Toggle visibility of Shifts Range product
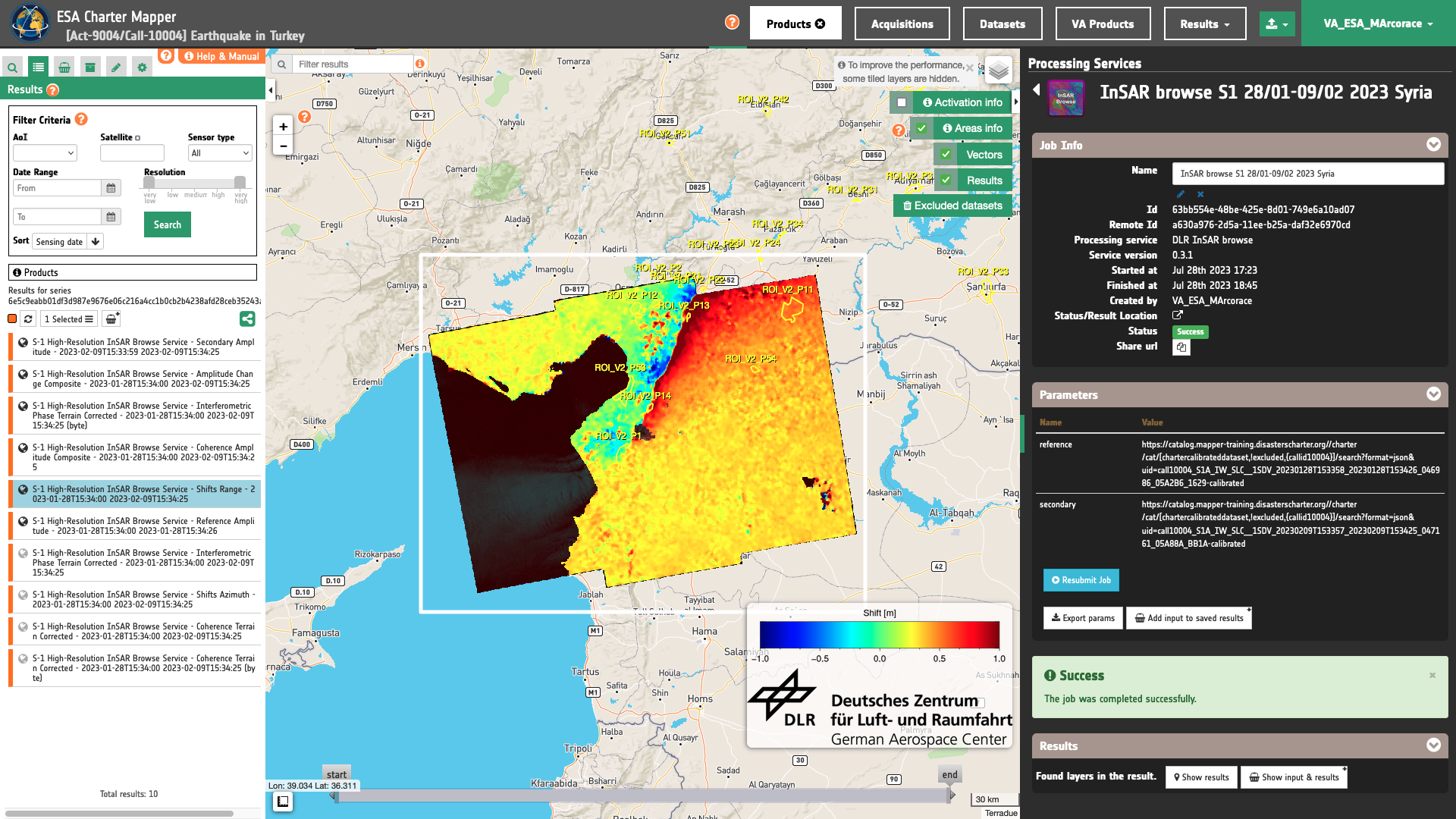The height and width of the screenshot is (819, 1456). pyautogui.click(x=24, y=490)
